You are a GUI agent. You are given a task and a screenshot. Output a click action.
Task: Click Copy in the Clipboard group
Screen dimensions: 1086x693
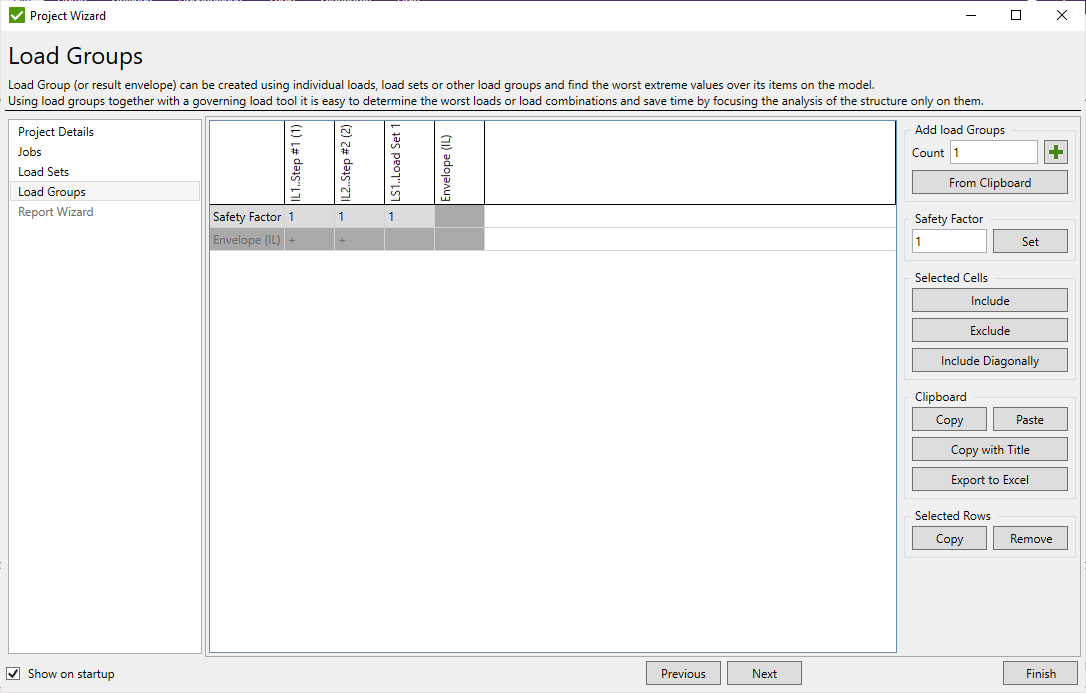[949, 420]
